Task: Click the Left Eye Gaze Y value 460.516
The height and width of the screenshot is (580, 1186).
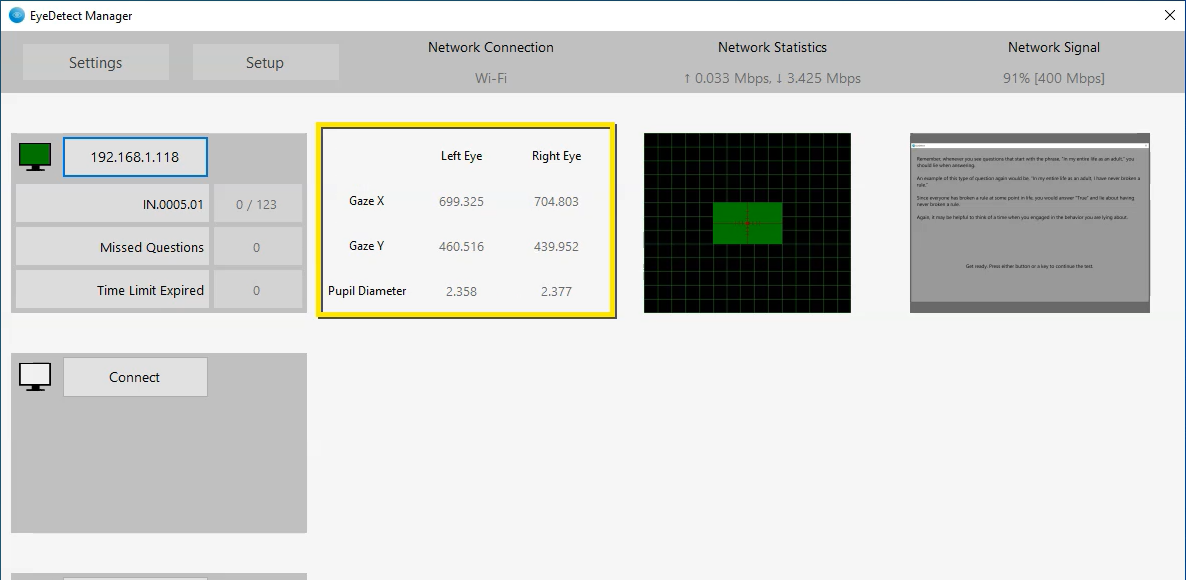Action: coord(461,247)
